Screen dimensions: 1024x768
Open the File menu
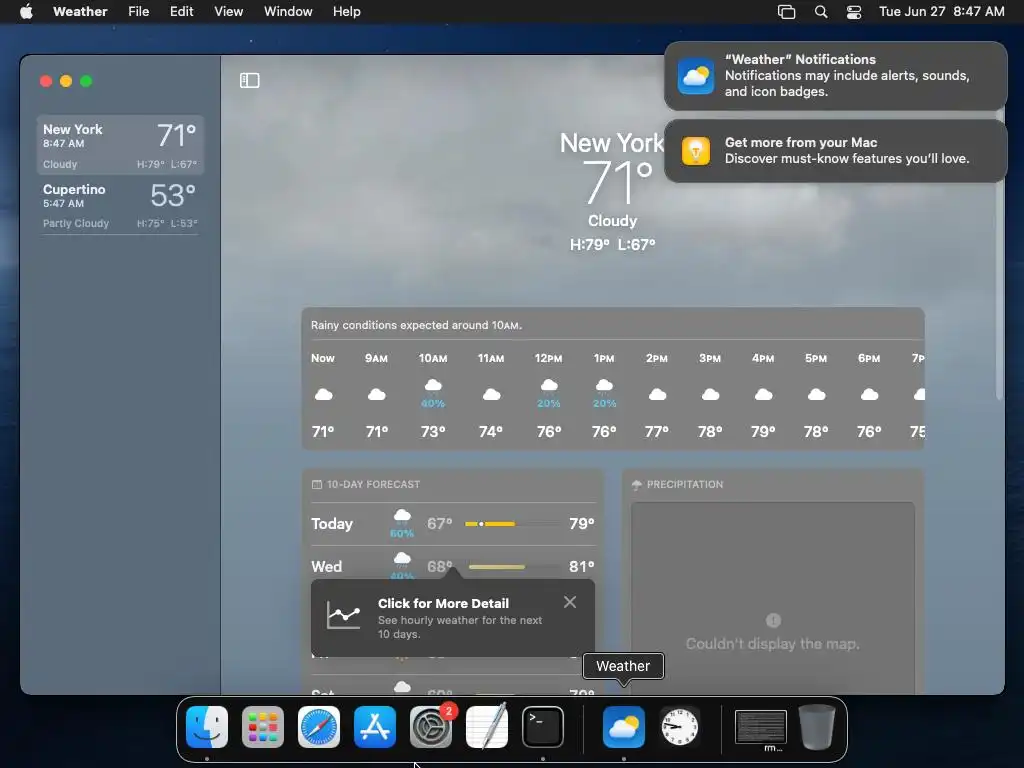pyautogui.click(x=138, y=12)
